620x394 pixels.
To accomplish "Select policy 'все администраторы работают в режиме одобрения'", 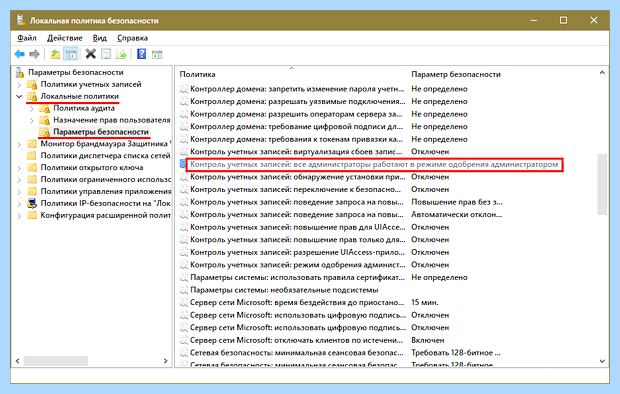I will [x=374, y=164].
